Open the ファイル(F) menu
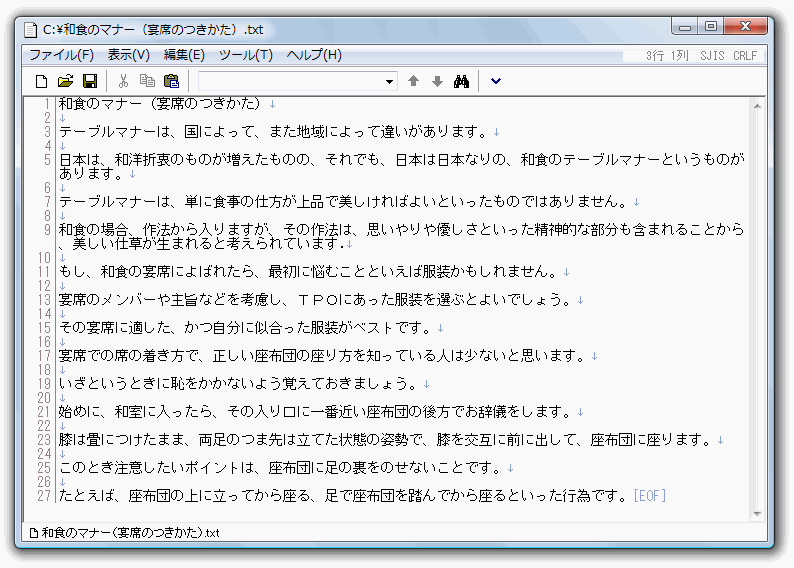The width and height of the screenshot is (794, 568). [61, 55]
